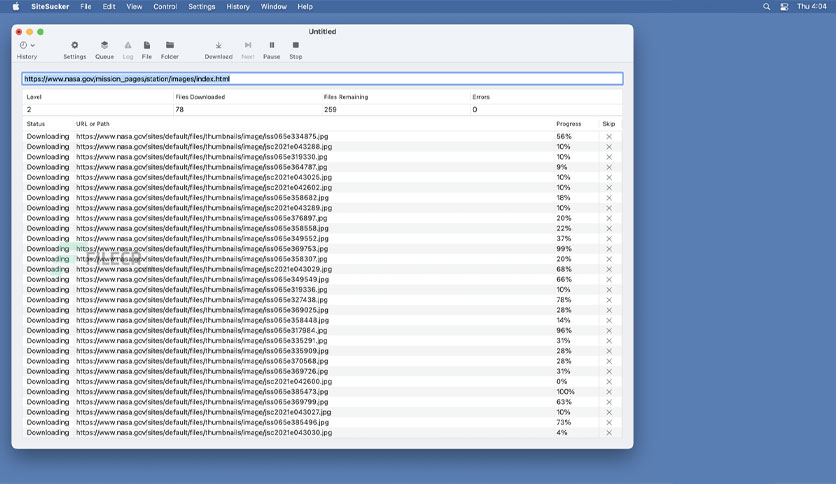The height and width of the screenshot is (484, 836).
Task: Stop the download
Action: tap(296, 50)
